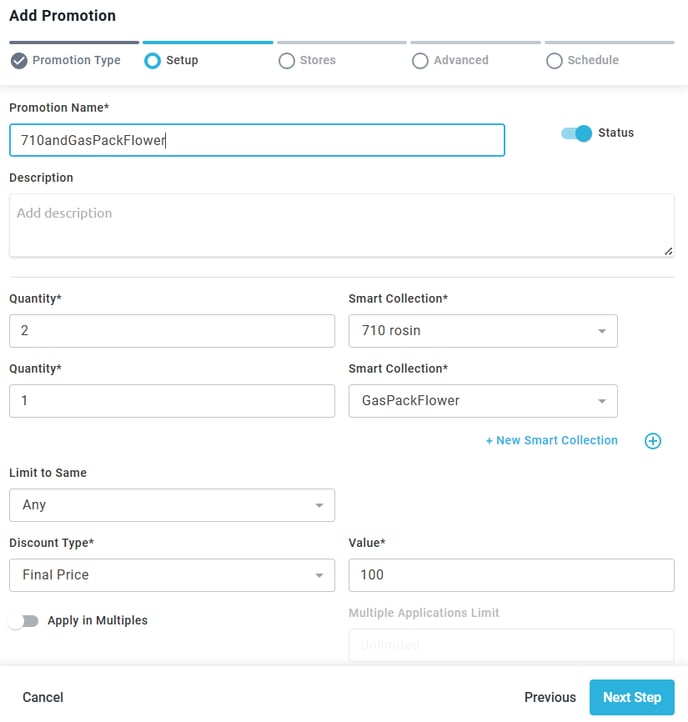Expand the Limit to Same dropdown
Image resolution: width=688 pixels, height=722 pixels.
pyautogui.click(x=172, y=505)
